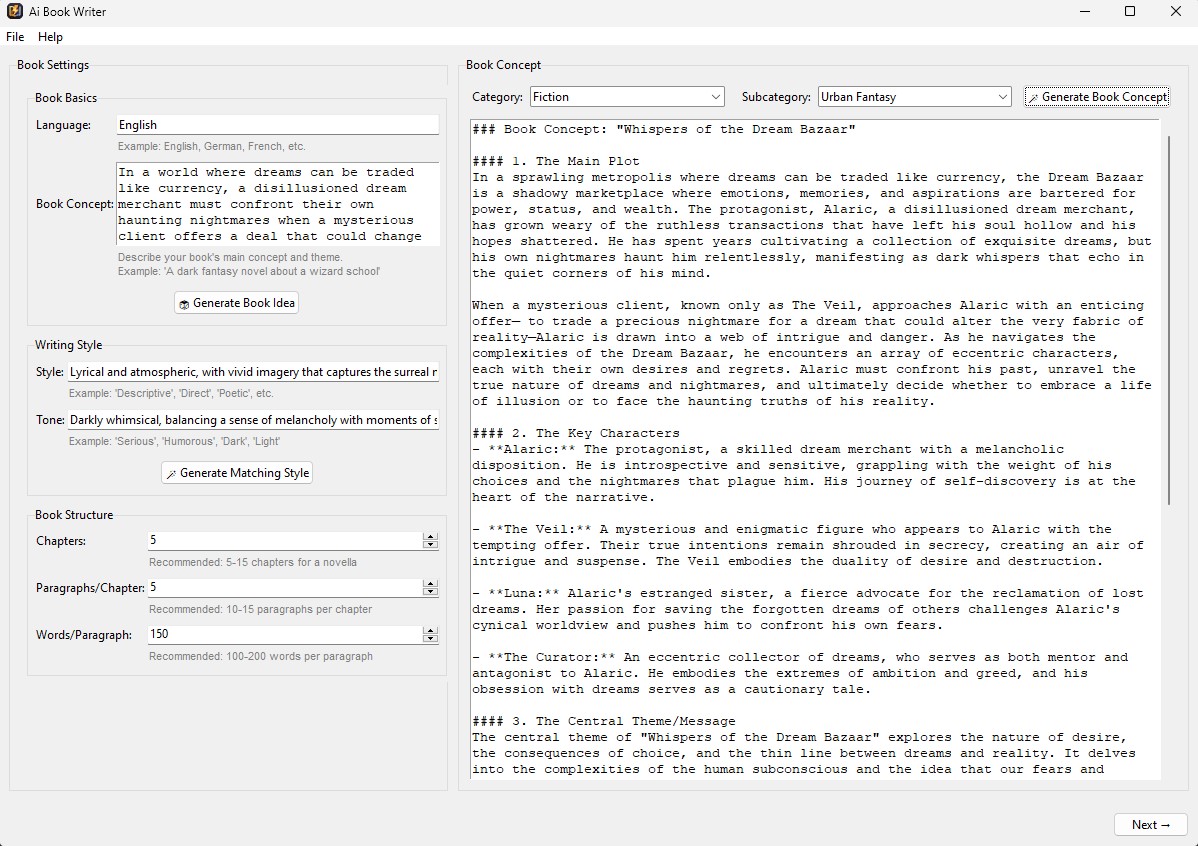The height and width of the screenshot is (846, 1198).
Task: Increase the Chapters value with up arrow
Action: (x=430, y=537)
